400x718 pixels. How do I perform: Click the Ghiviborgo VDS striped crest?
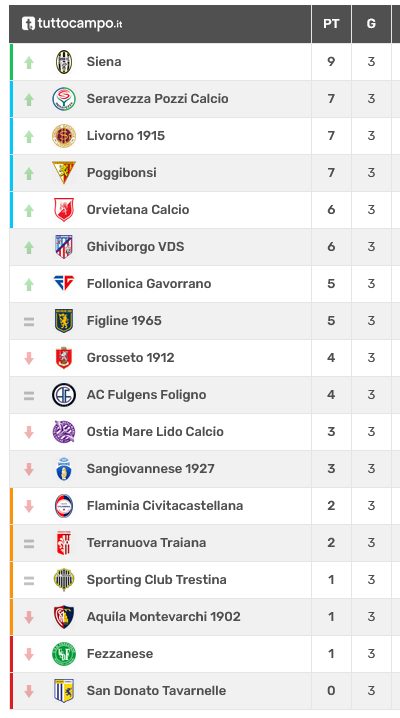pyautogui.click(x=64, y=247)
